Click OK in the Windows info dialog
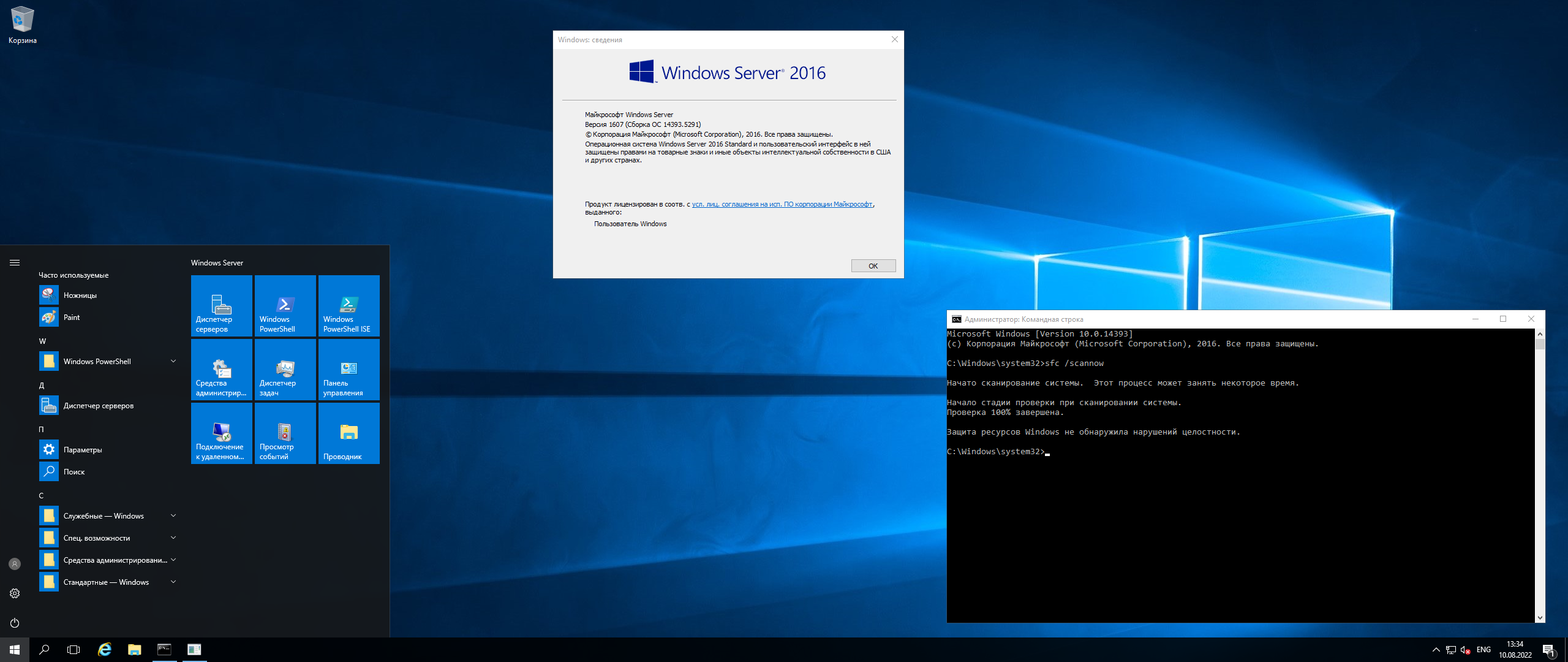 coord(873,266)
